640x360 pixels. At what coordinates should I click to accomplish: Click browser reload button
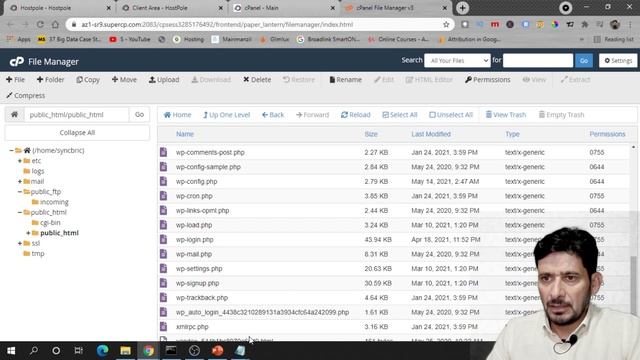tap(40, 24)
